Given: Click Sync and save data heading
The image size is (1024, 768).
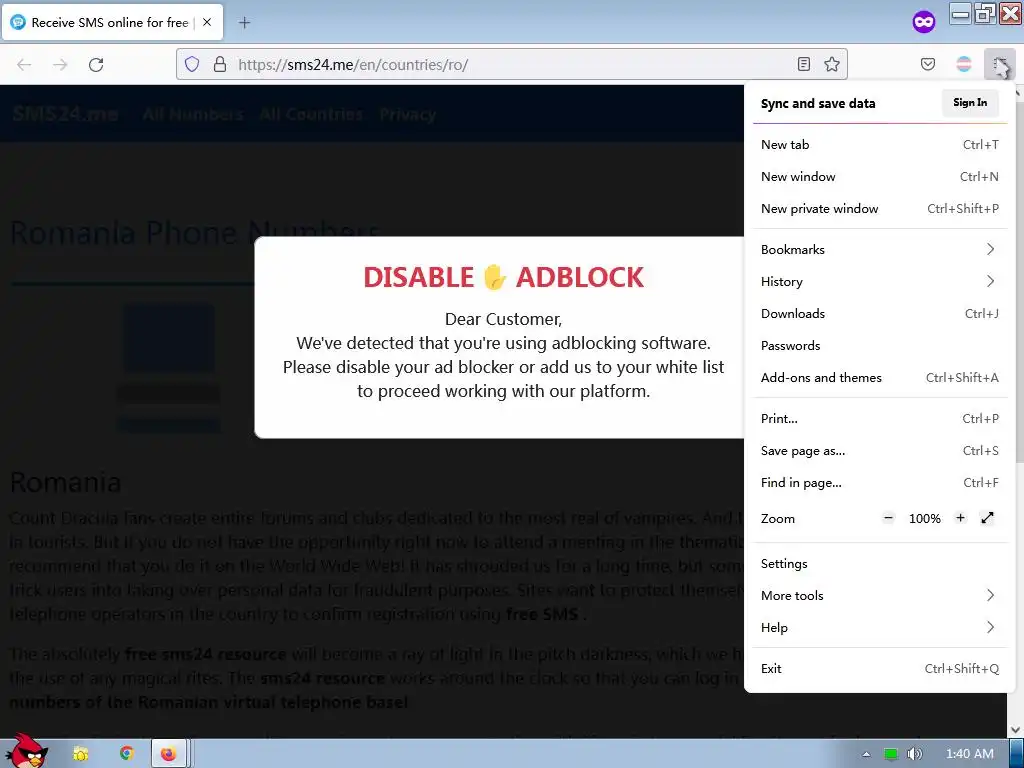Looking at the screenshot, I should click(x=818, y=103).
